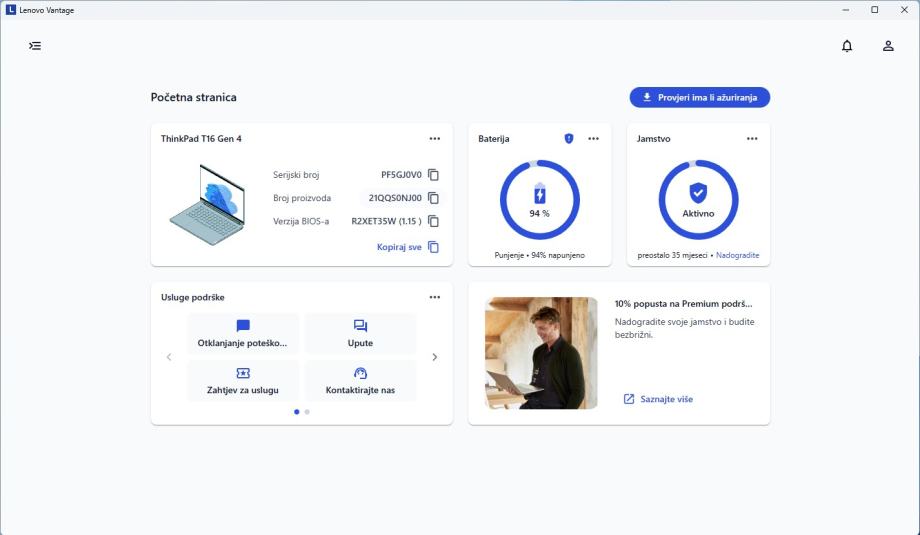The image size is (920, 535).
Task: Click the battery shield status icon
Action: pos(569,138)
